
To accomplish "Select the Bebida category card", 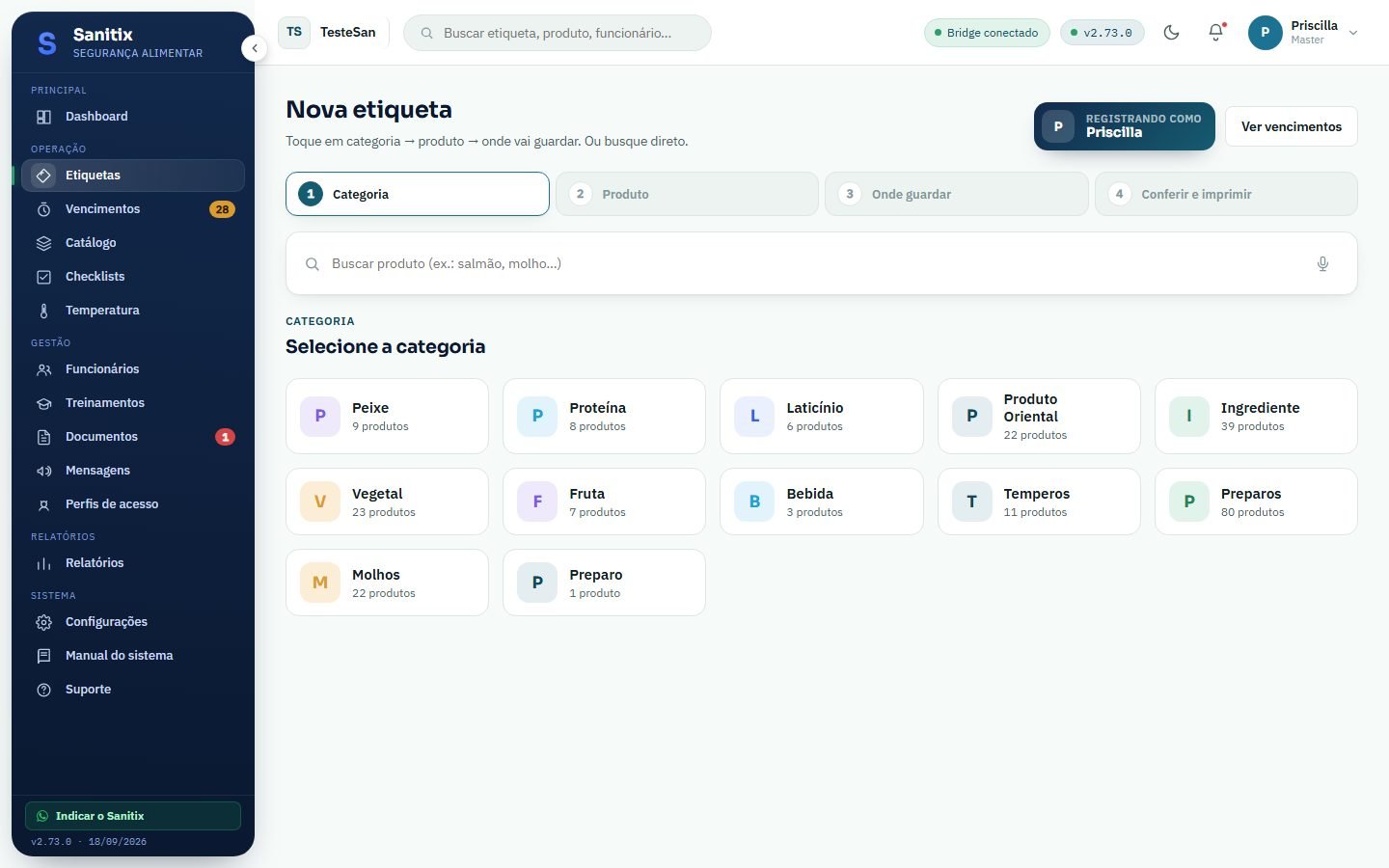I will [x=822, y=502].
